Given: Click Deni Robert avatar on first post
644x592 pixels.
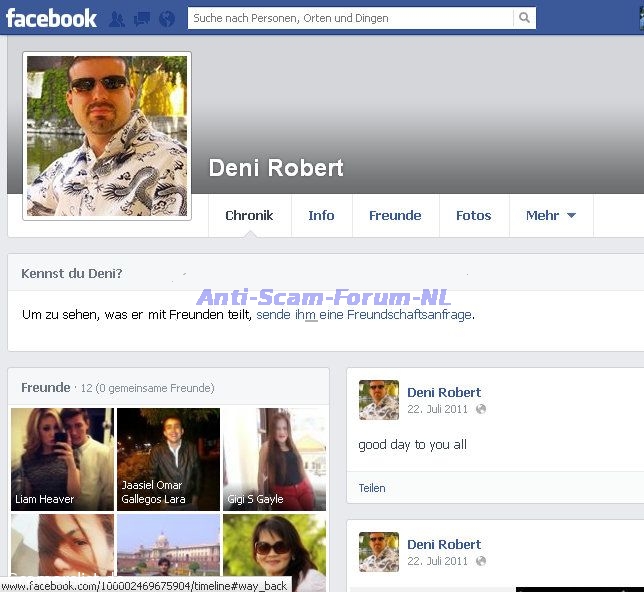Looking at the screenshot, I should (x=379, y=400).
